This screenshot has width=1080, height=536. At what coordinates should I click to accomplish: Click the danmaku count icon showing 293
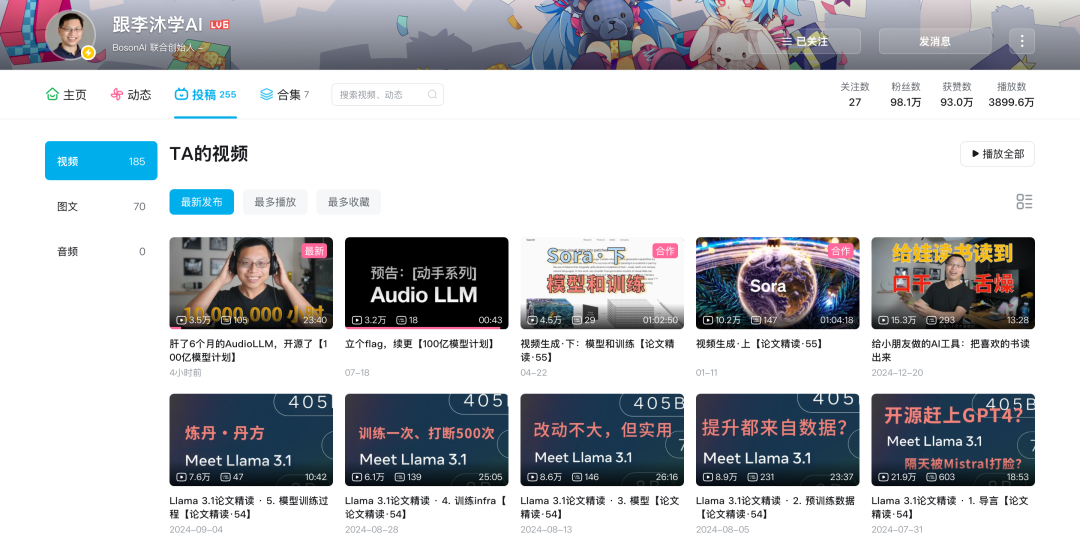[x=931, y=320]
